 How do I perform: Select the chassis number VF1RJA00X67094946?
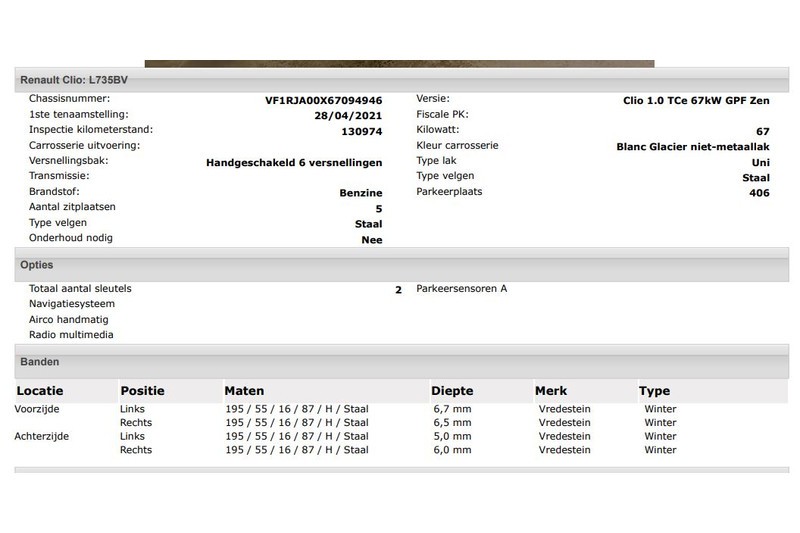coord(323,100)
